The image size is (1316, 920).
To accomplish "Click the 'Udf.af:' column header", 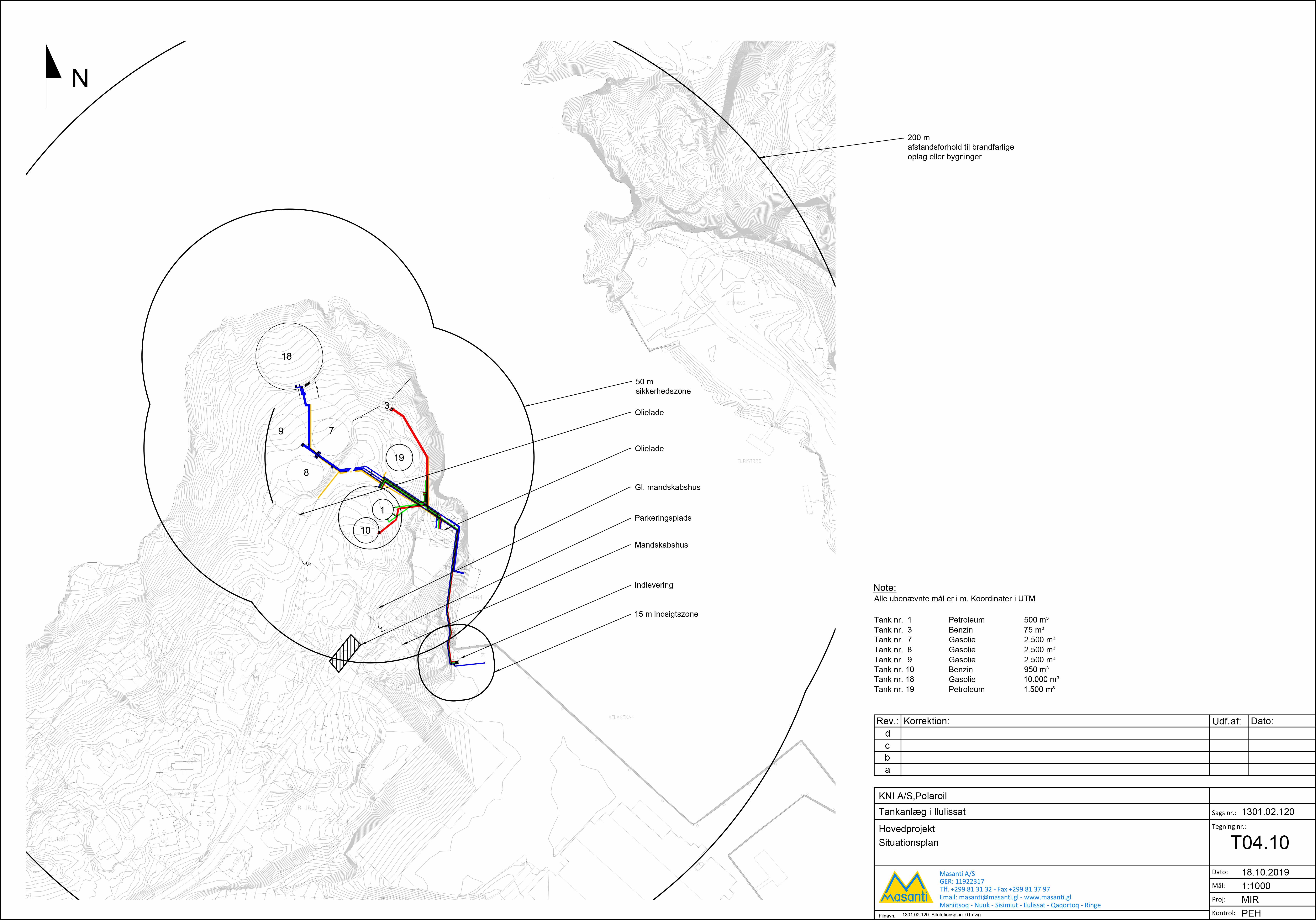I will [1227, 721].
